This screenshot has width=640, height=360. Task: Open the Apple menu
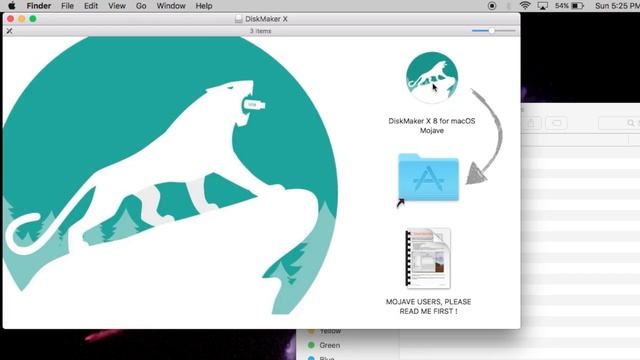point(11,6)
